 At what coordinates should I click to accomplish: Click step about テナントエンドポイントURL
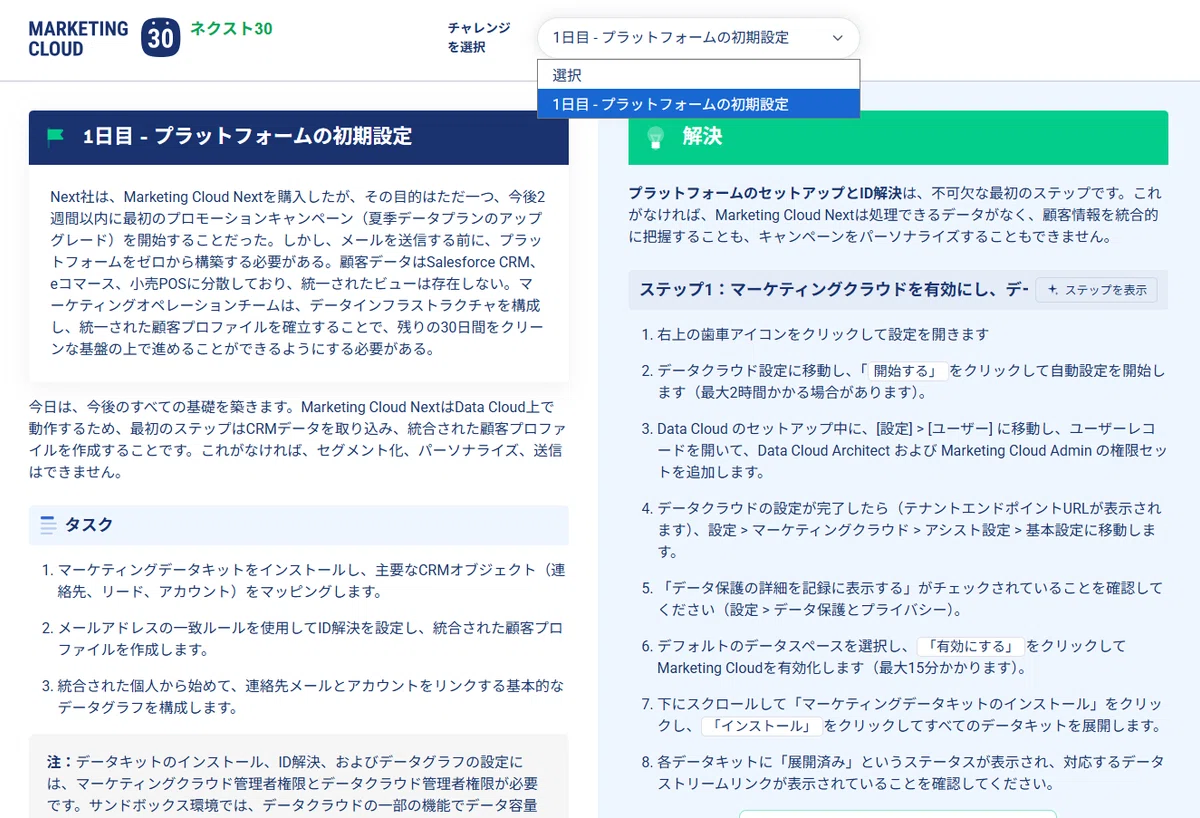909,530
